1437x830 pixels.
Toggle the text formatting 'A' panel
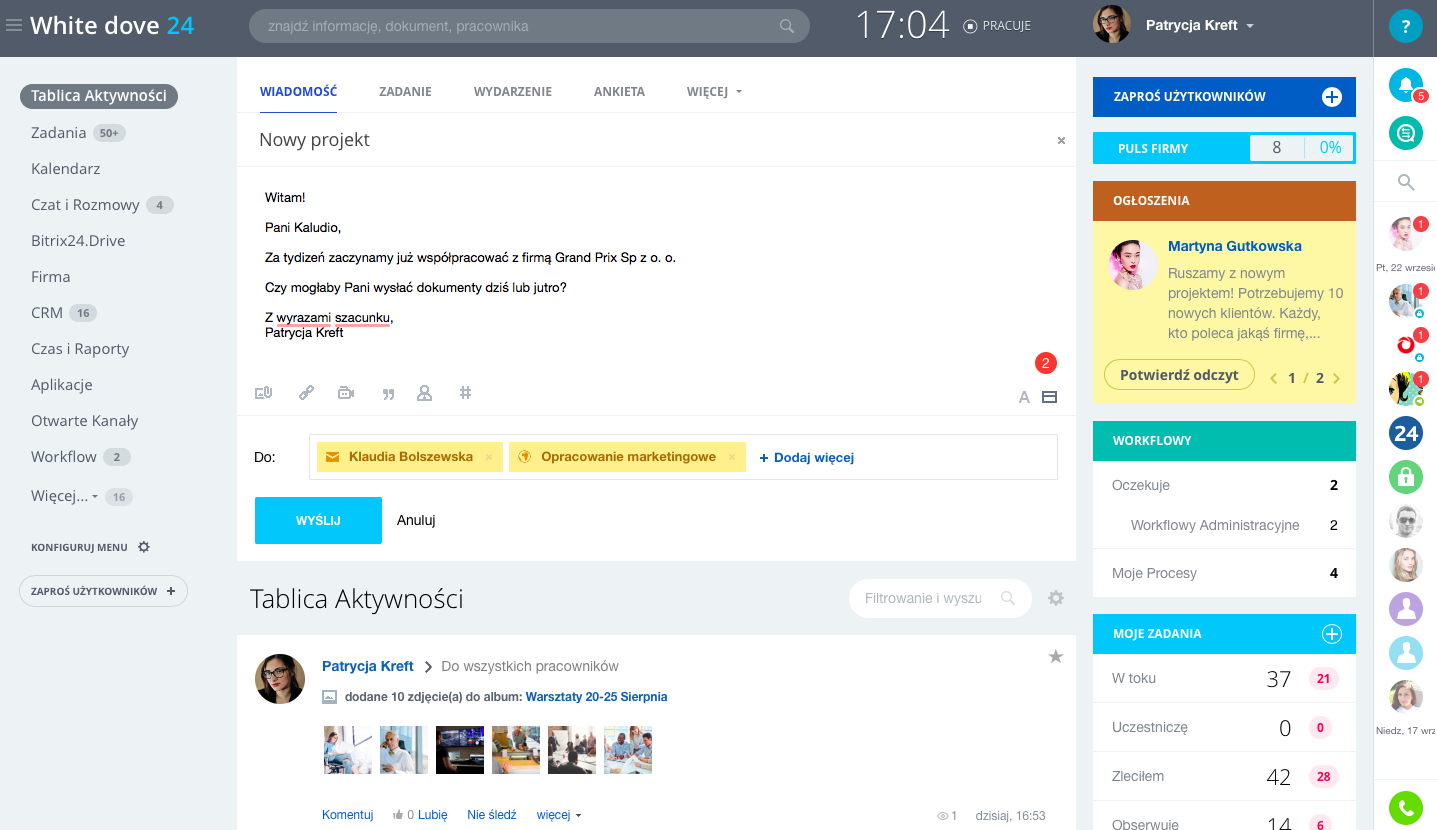click(1024, 397)
